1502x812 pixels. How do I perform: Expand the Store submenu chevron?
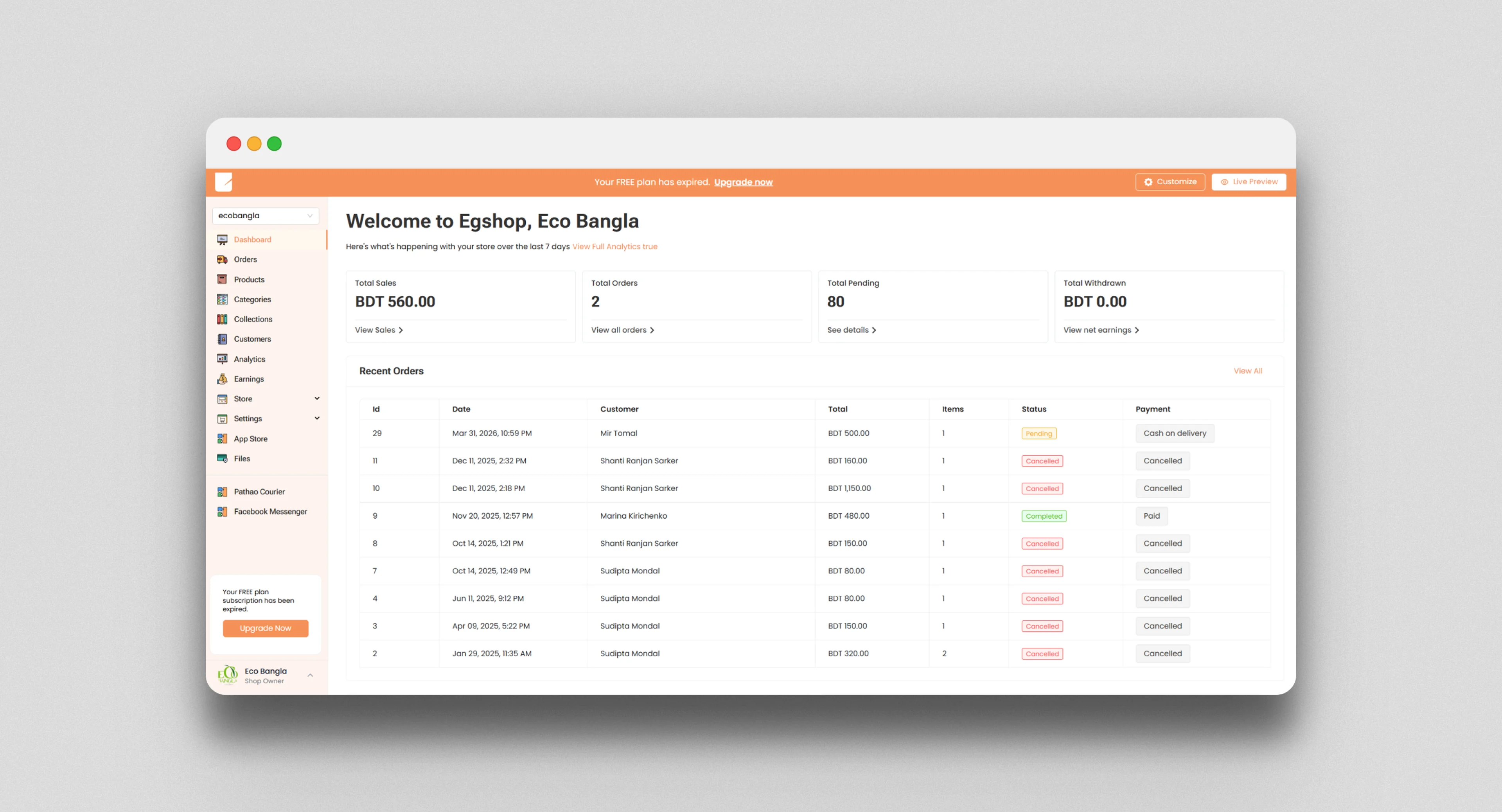click(x=317, y=399)
